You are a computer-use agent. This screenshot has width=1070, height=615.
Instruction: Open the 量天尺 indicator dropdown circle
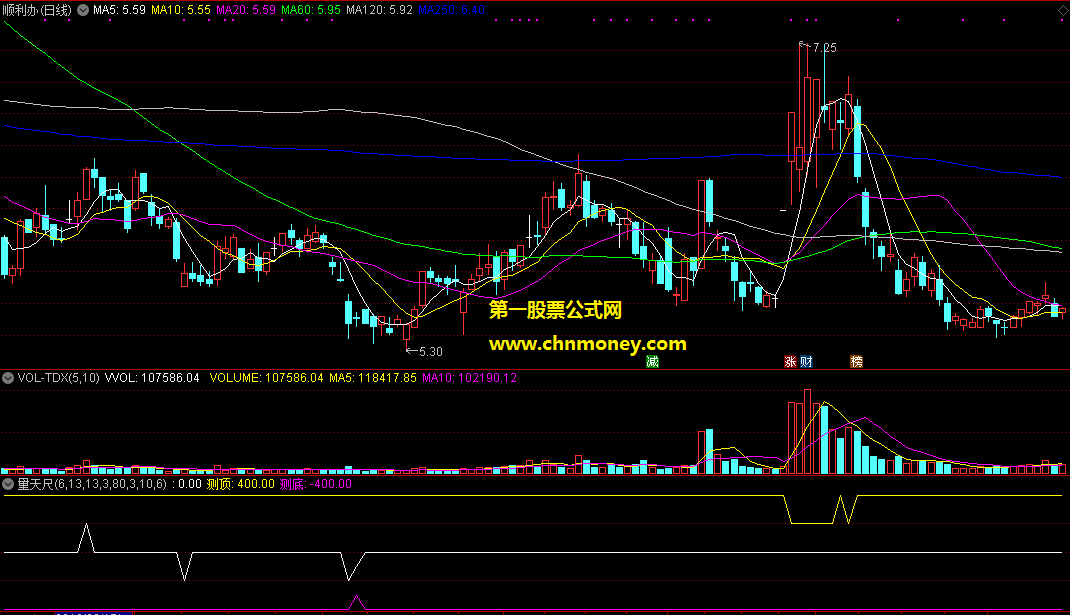(x=8, y=484)
